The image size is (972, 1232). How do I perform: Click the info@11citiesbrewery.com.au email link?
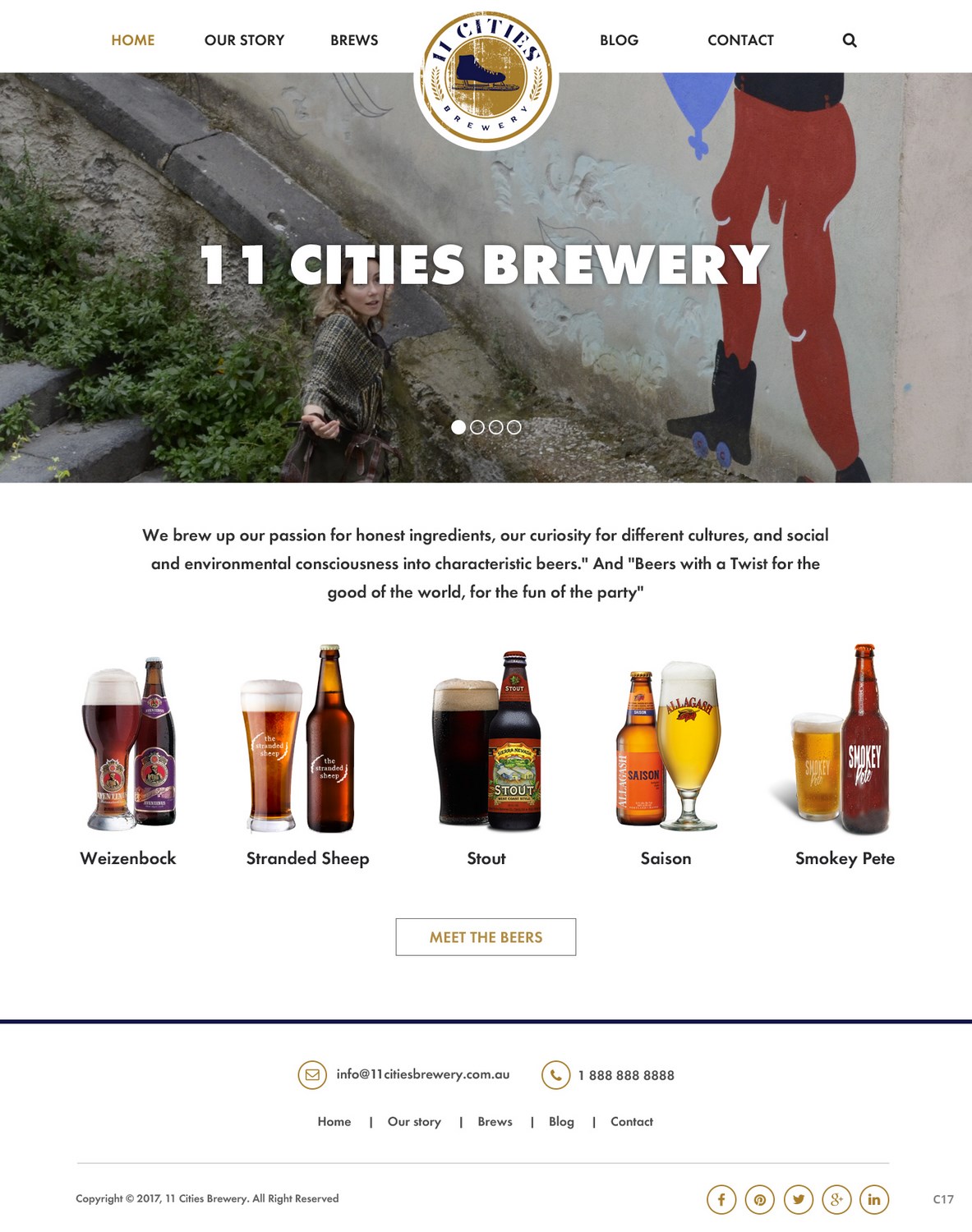point(423,1074)
